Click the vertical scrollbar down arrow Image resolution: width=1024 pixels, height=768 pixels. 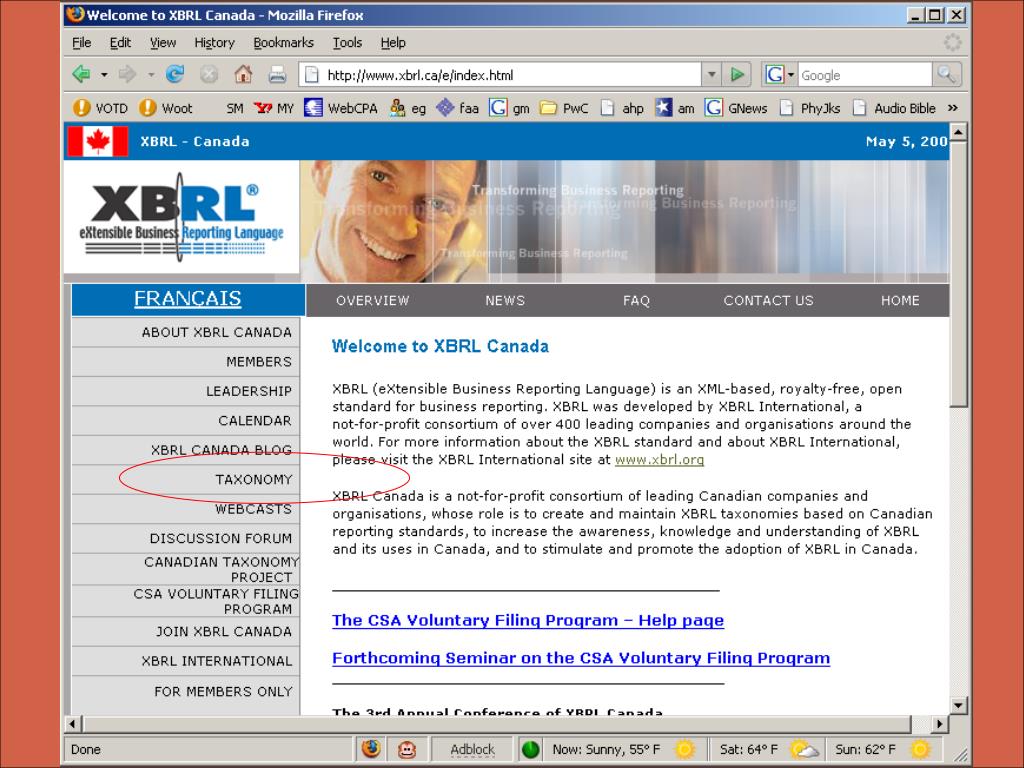pos(958,705)
